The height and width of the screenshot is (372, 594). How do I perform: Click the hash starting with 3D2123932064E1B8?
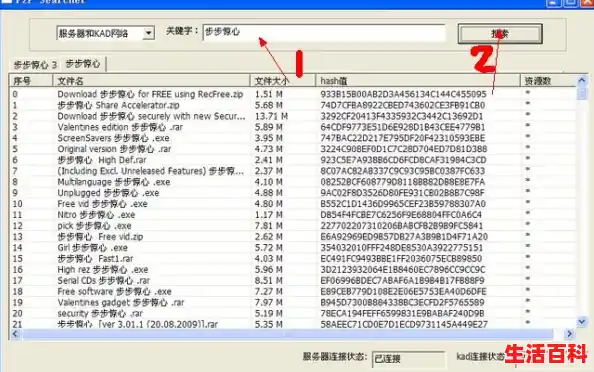click(x=403, y=270)
